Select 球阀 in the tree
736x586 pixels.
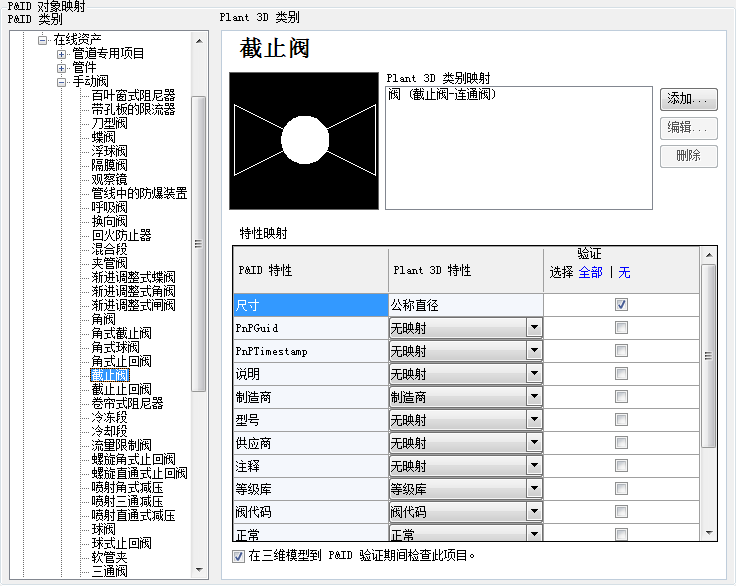click(x=103, y=529)
